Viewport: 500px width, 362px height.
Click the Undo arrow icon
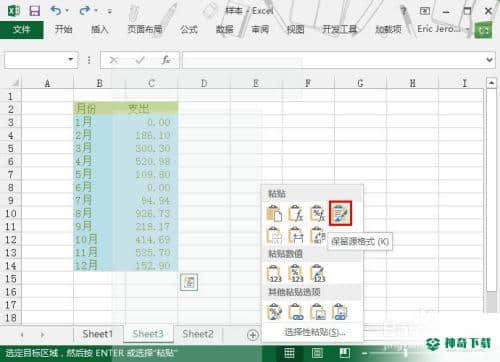(x=55, y=11)
